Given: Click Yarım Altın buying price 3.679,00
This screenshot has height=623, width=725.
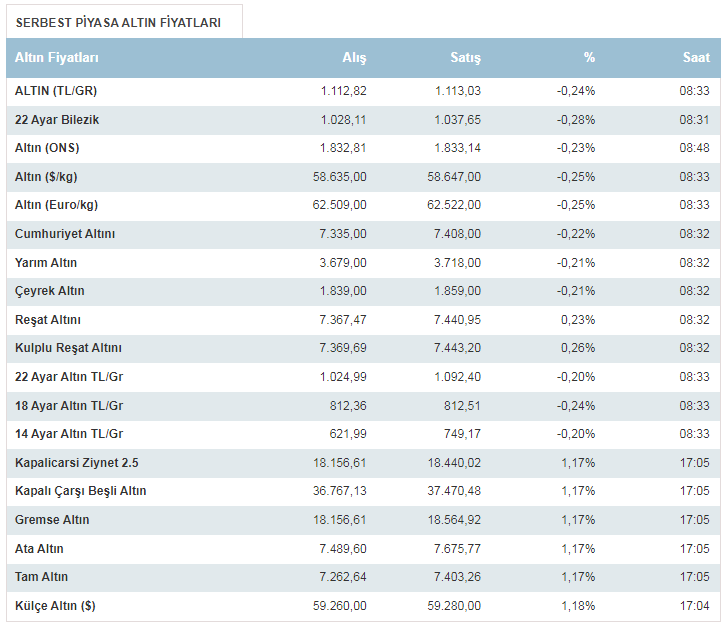Looking at the screenshot, I should (x=343, y=263).
